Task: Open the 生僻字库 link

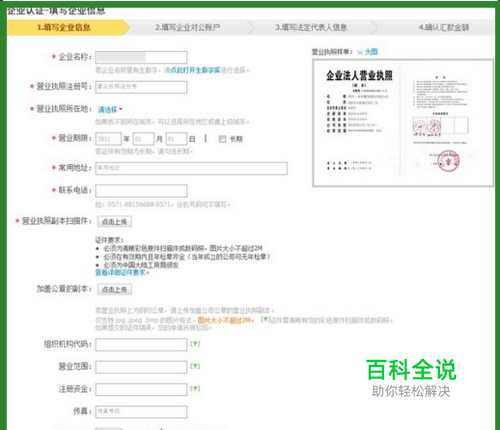Action: coord(195,70)
